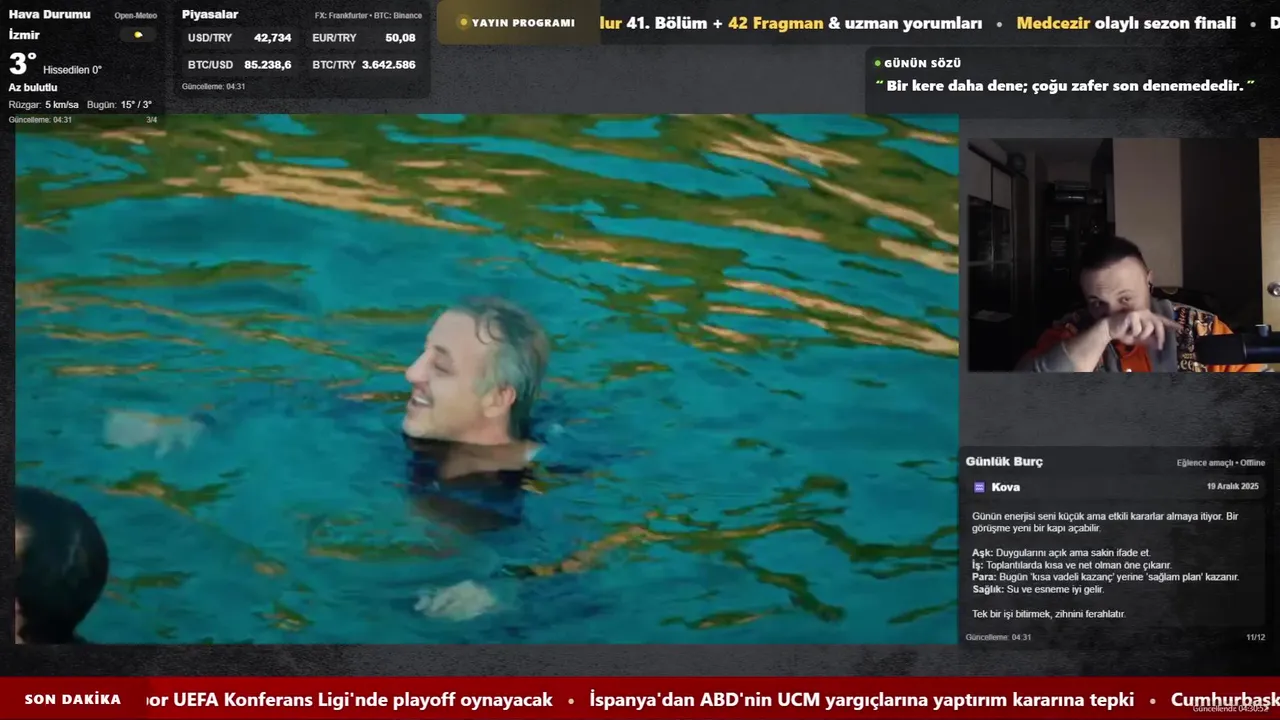
Task: Click 'Tek bir işi bitirmek' closing line
Action: click(x=1048, y=614)
